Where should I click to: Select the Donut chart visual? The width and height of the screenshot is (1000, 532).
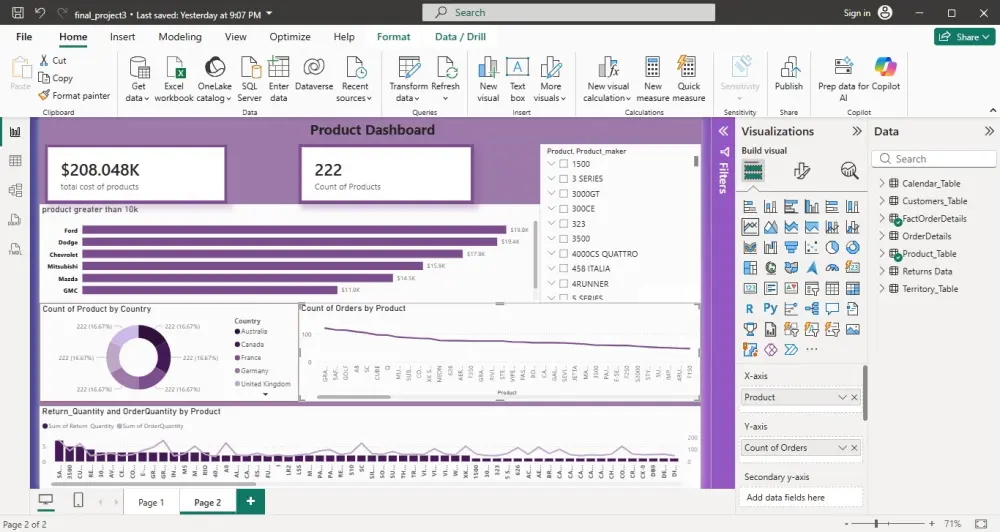(852, 248)
